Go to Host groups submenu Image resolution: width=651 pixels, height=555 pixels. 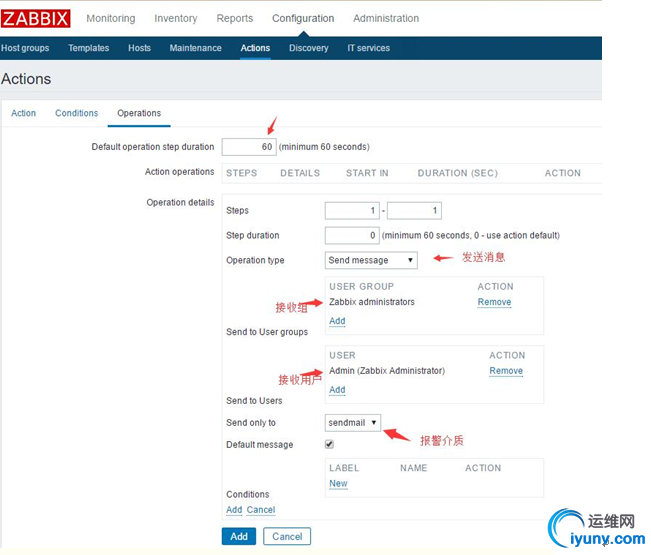point(25,48)
